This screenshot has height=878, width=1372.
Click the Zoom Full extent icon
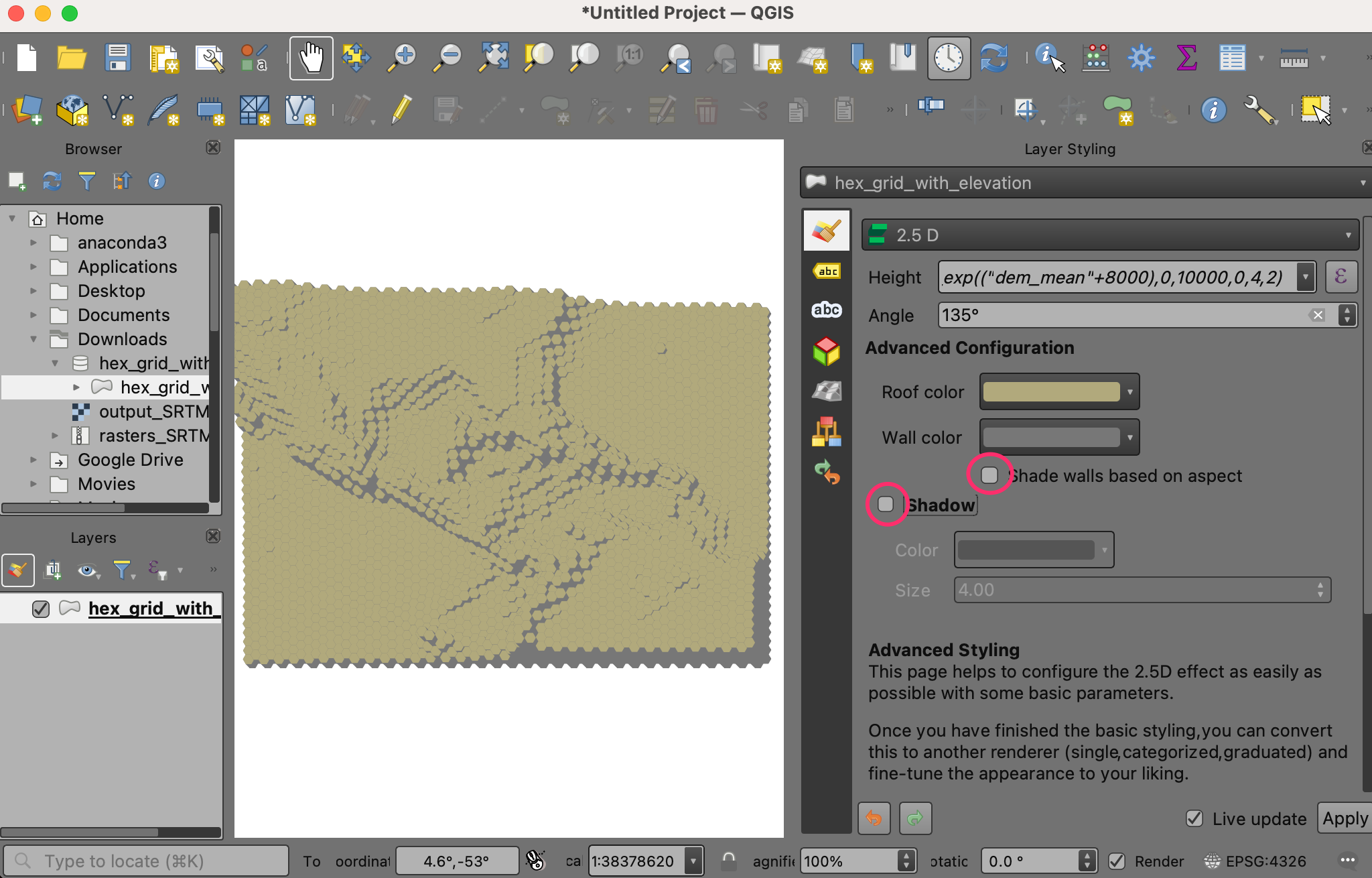[493, 58]
